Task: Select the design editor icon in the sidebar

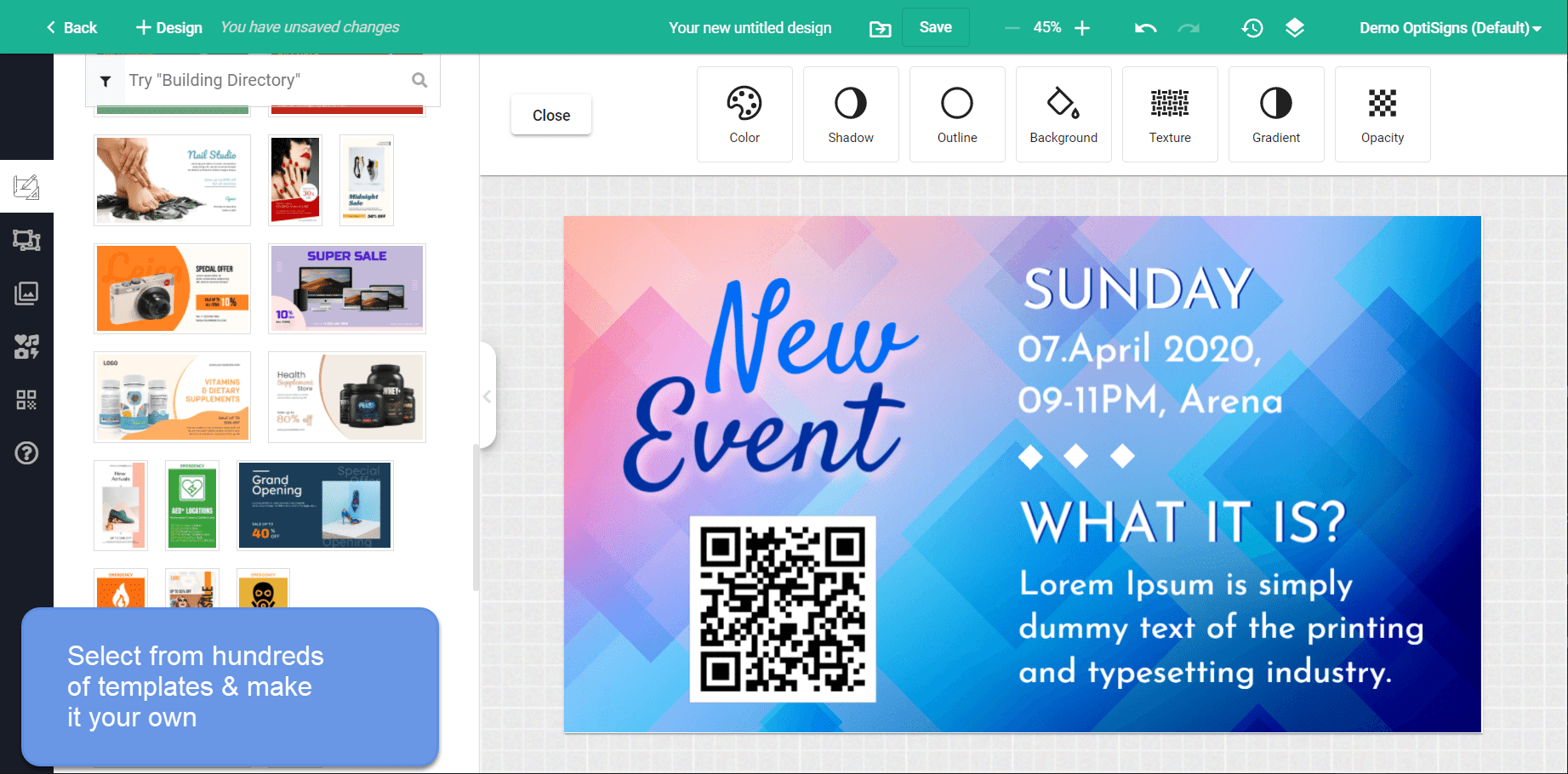Action: pos(26,186)
